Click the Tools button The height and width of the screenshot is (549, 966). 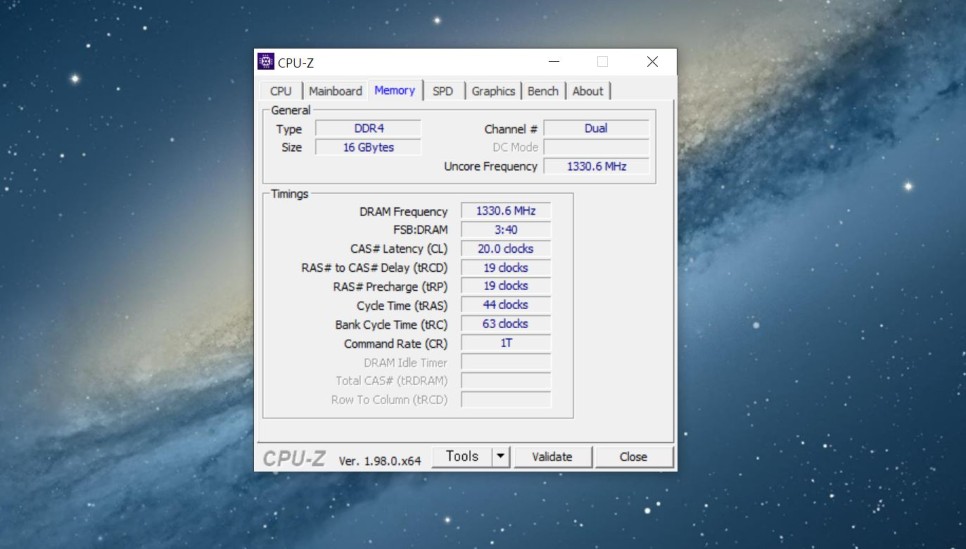click(x=462, y=457)
